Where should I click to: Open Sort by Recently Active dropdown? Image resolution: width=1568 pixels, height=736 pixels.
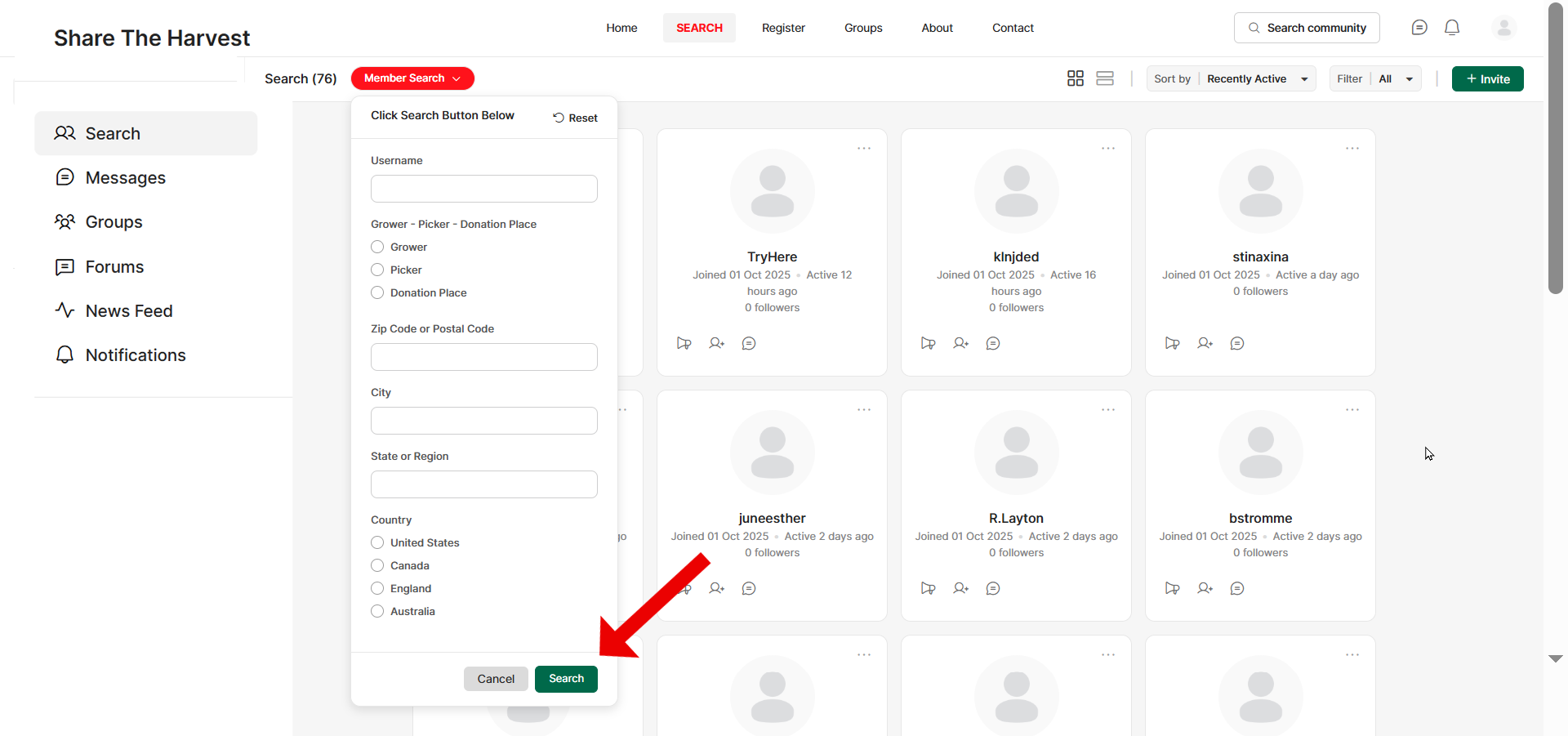tap(1257, 79)
